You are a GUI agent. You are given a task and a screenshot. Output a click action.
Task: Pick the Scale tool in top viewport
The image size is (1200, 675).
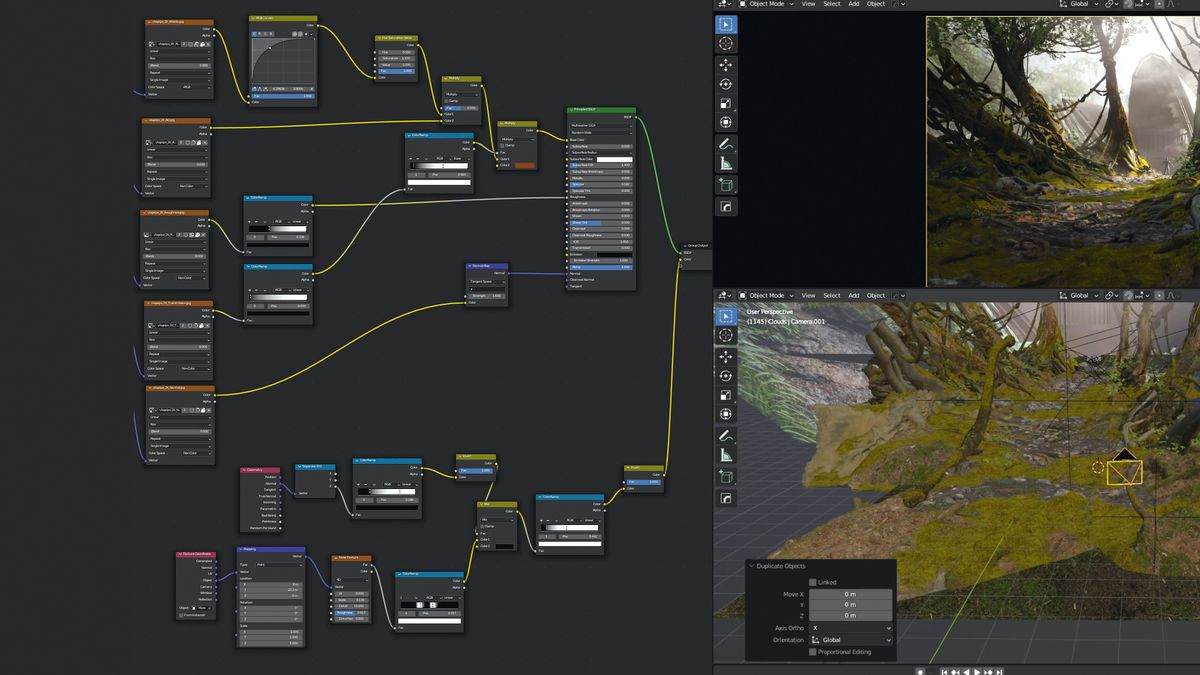pyautogui.click(x=726, y=103)
